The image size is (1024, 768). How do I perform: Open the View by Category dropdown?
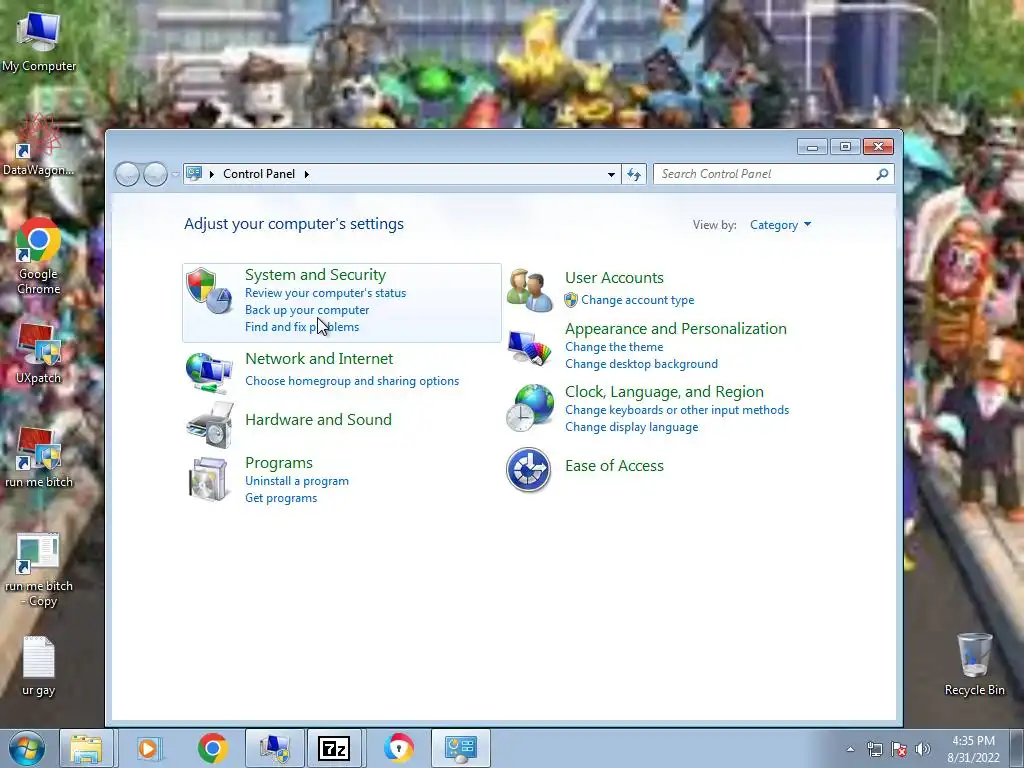click(x=780, y=225)
